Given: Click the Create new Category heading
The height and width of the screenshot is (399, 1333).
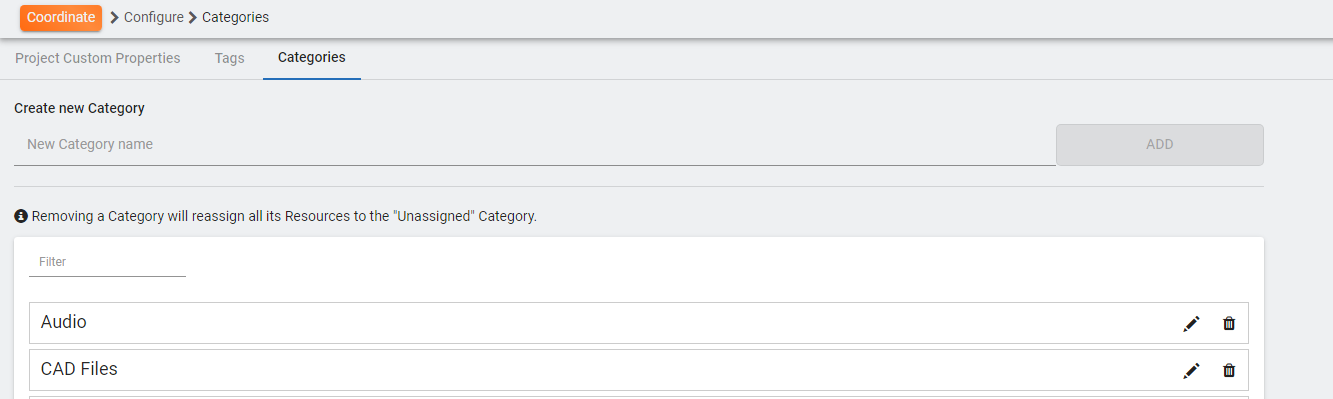Looking at the screenshot, I should pyautogui.click(x=80, y=108).
